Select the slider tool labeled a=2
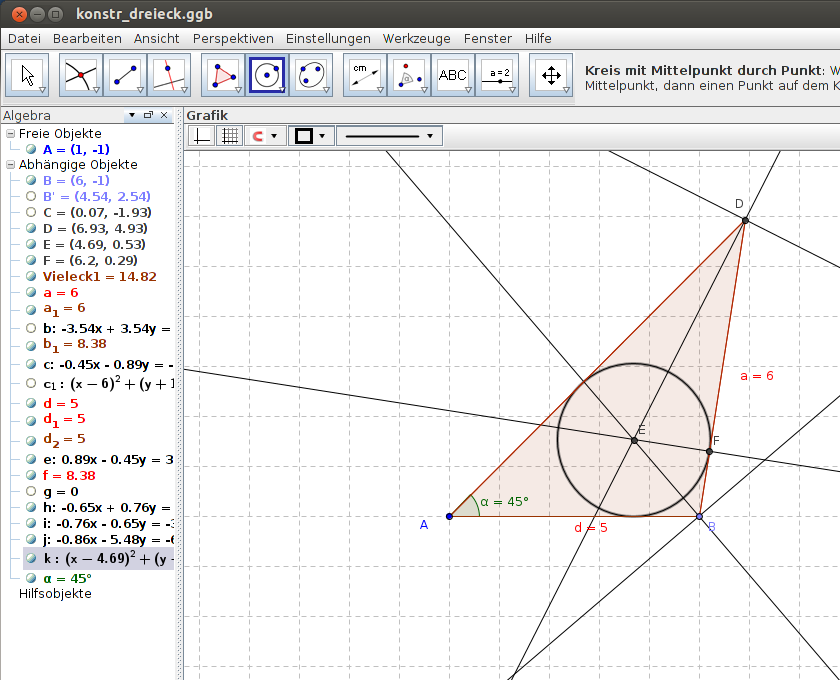Viewport: 840px width, 680px height. [498, 75]
